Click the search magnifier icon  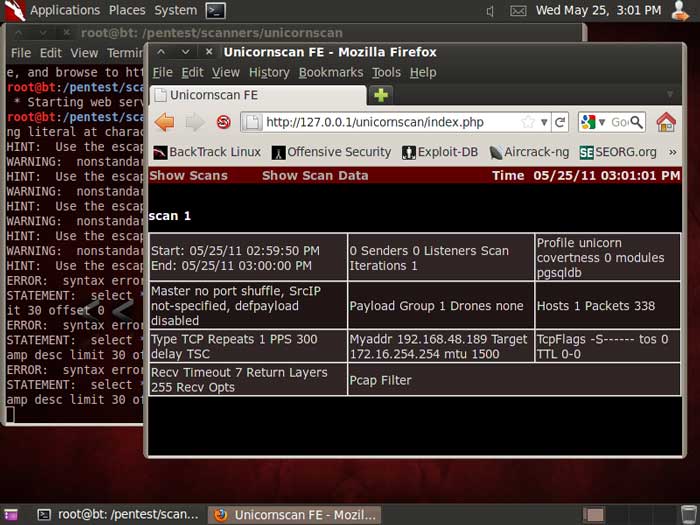[x=637, y=122]
